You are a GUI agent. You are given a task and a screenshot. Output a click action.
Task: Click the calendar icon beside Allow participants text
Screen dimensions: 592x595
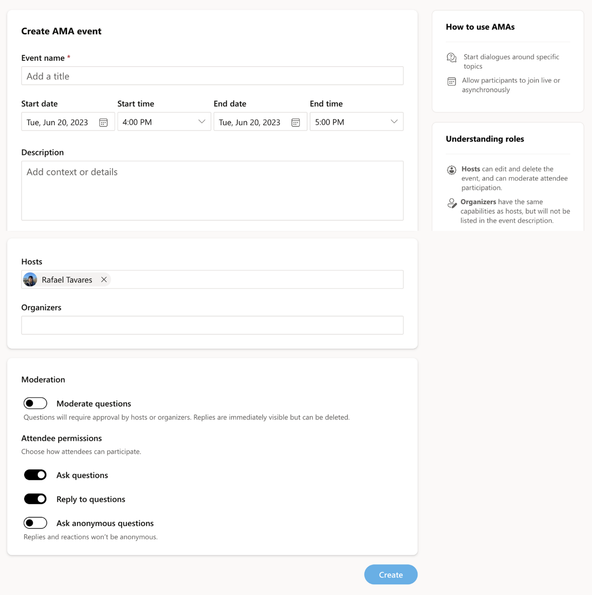(x=452, y=81)
